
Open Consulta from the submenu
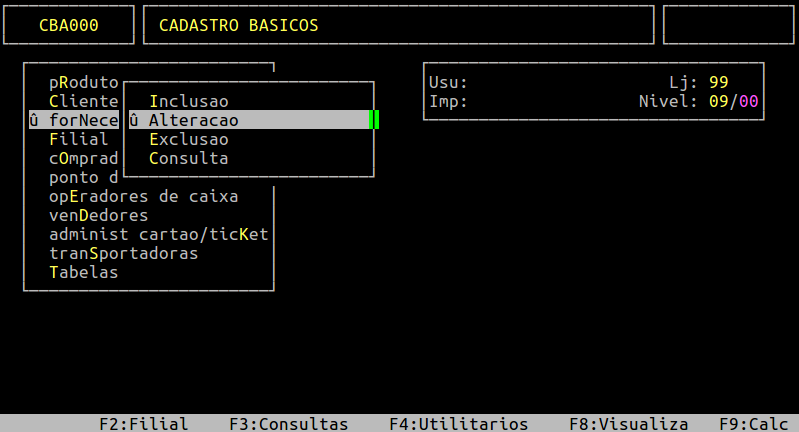pos(189,158)
